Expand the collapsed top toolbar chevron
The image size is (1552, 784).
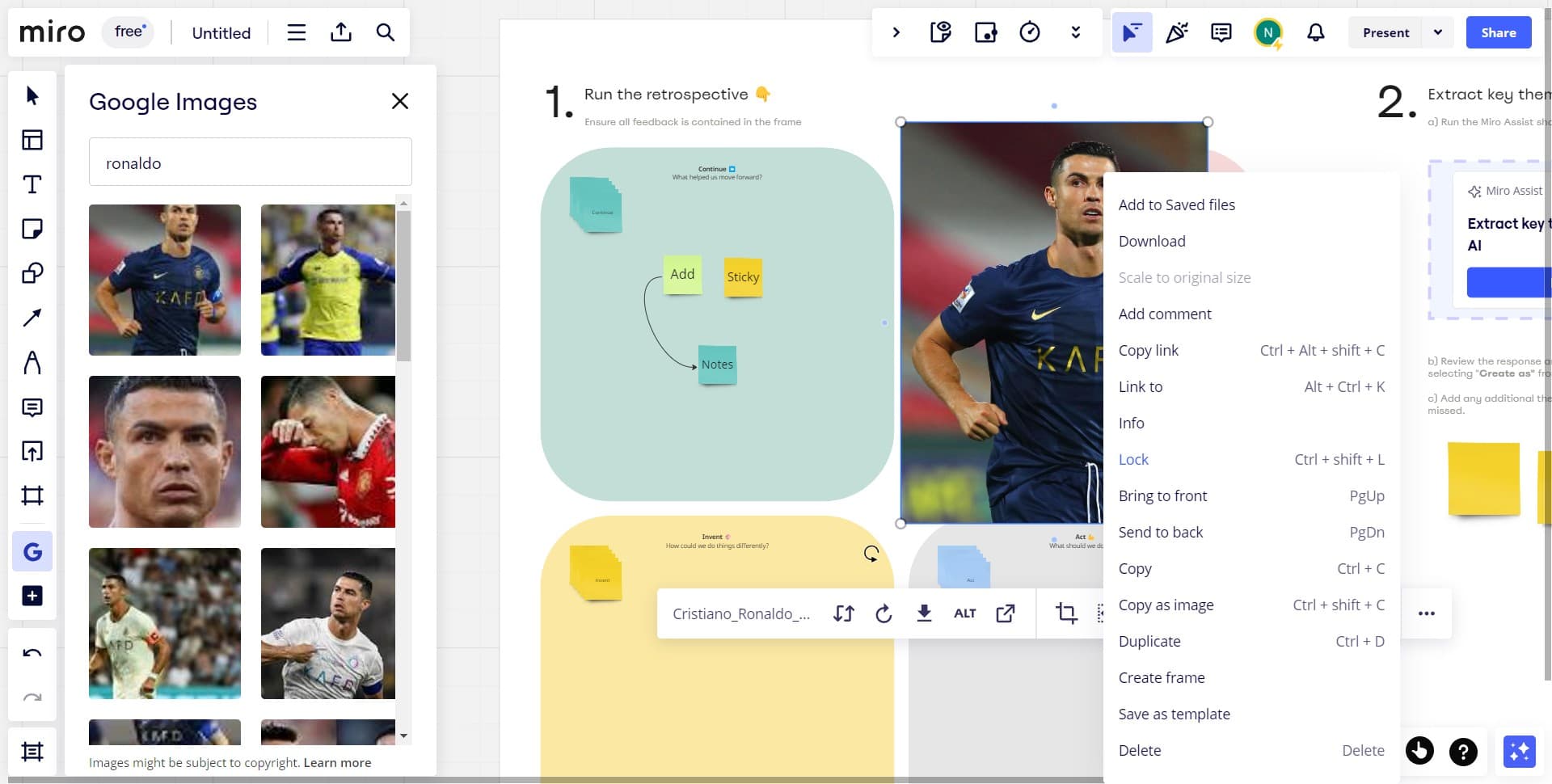[896, 32]
